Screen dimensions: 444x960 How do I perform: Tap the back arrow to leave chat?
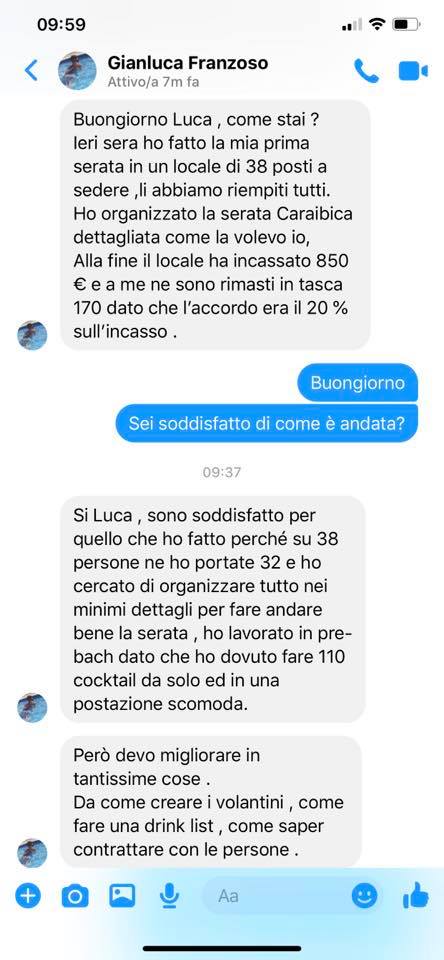[31, 70]
